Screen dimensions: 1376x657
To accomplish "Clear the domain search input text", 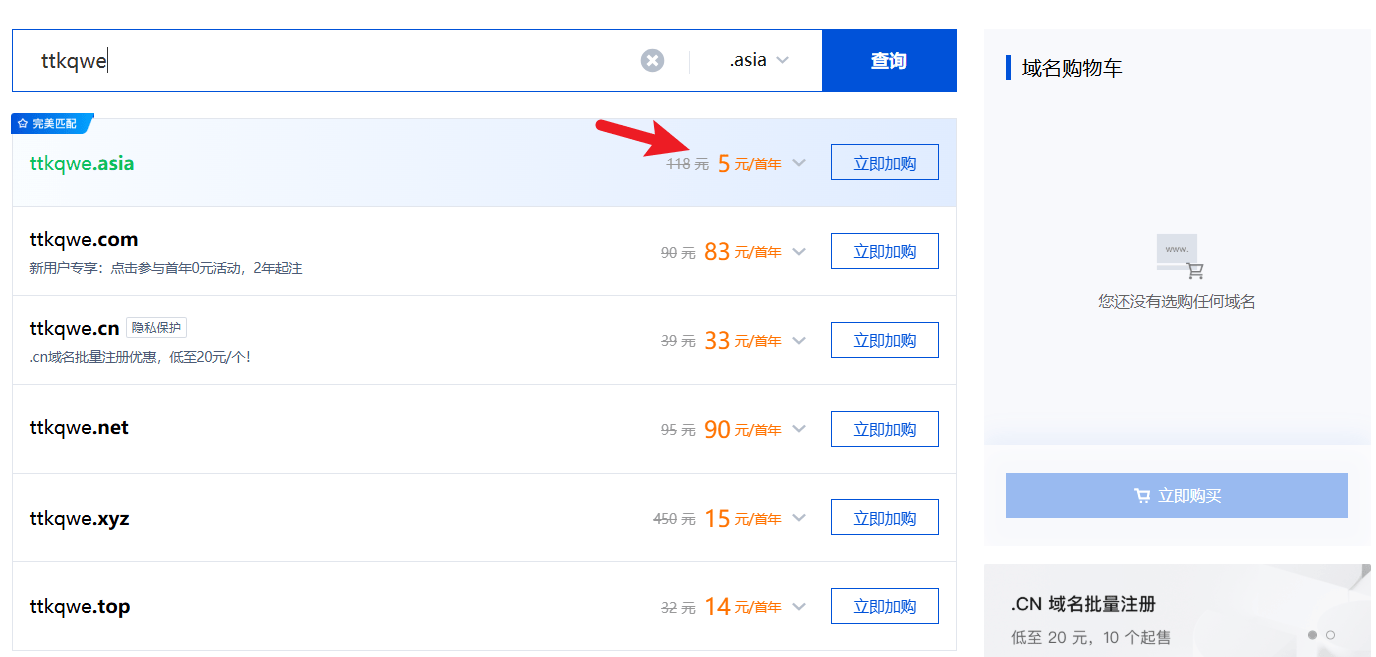I will (x=652, y=61).
